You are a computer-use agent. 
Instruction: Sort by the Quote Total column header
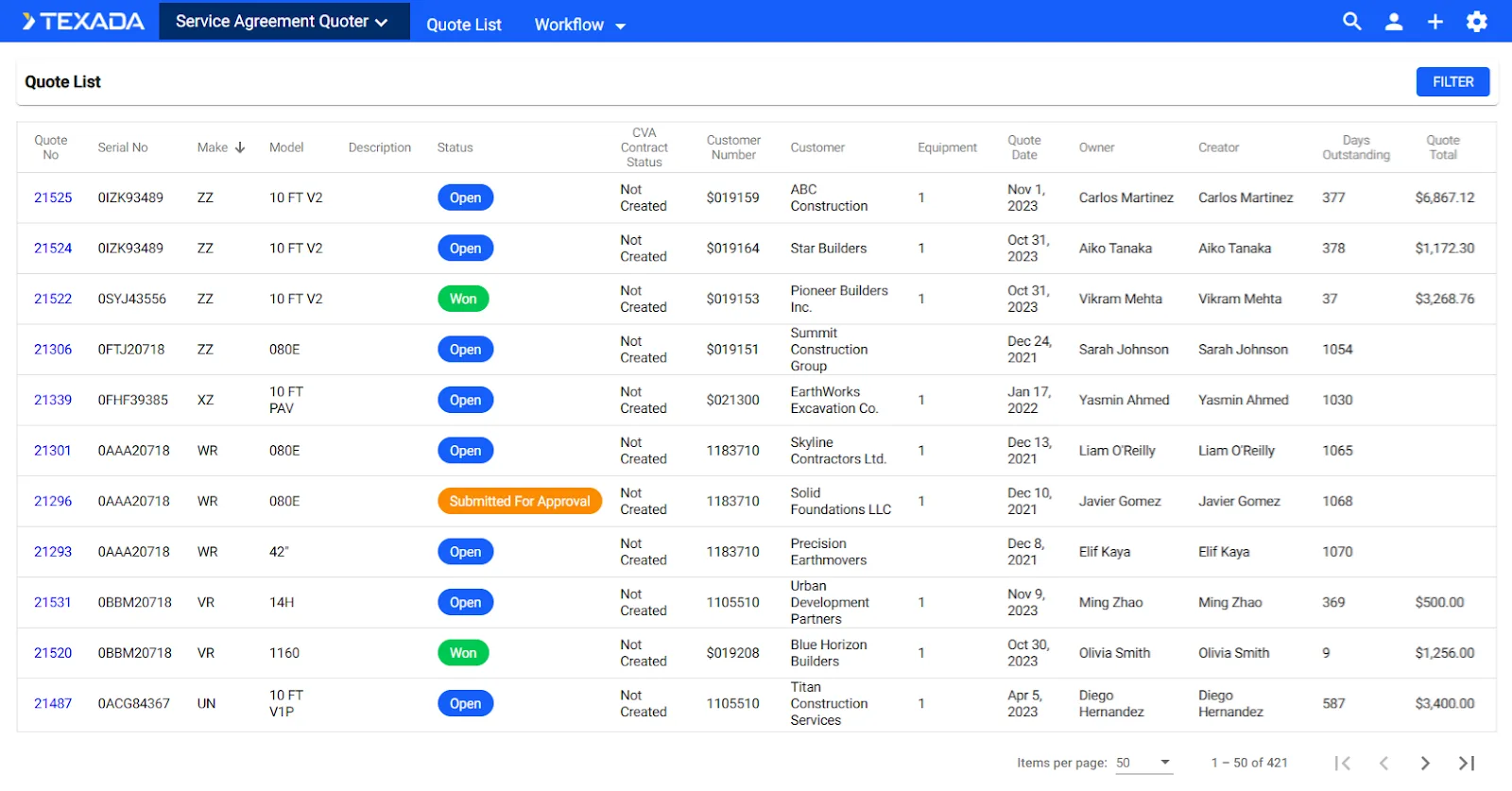pos(1442,147)
